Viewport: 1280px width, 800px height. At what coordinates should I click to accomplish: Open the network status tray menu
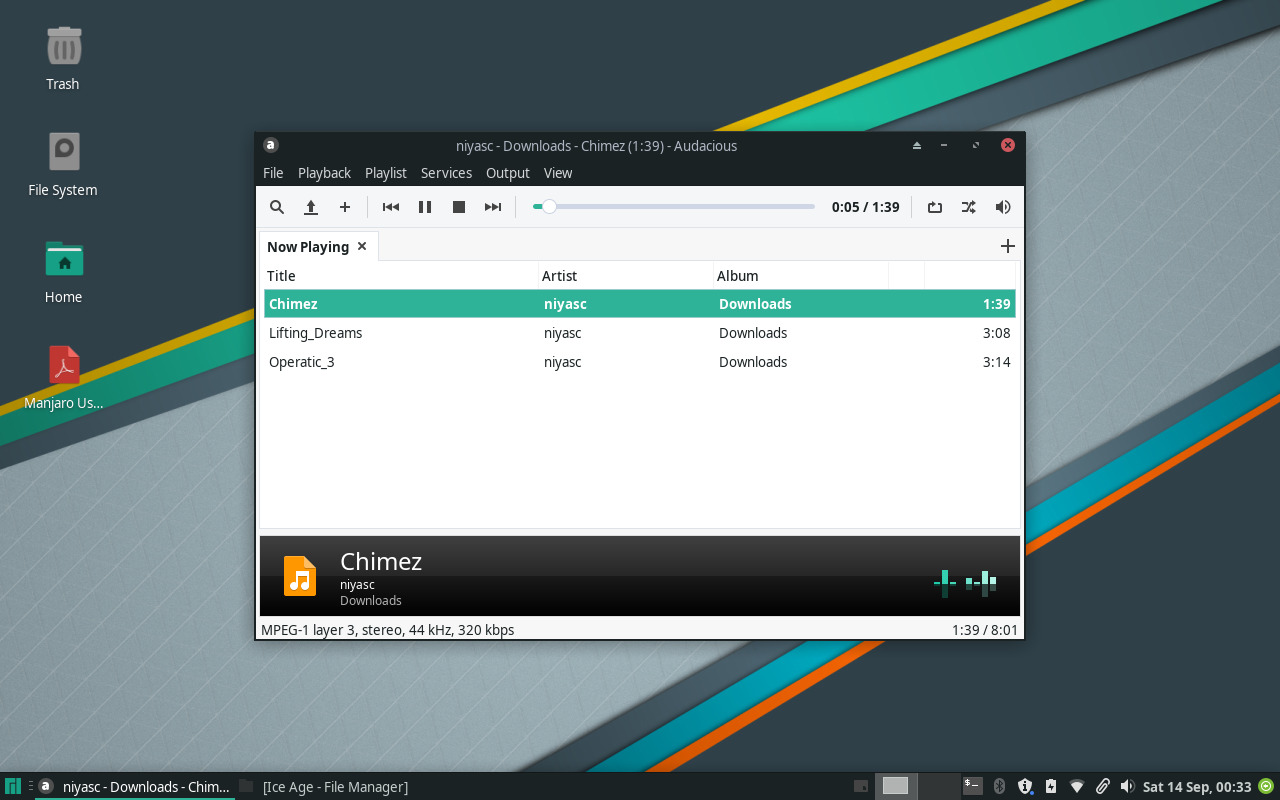(1077, 786)
